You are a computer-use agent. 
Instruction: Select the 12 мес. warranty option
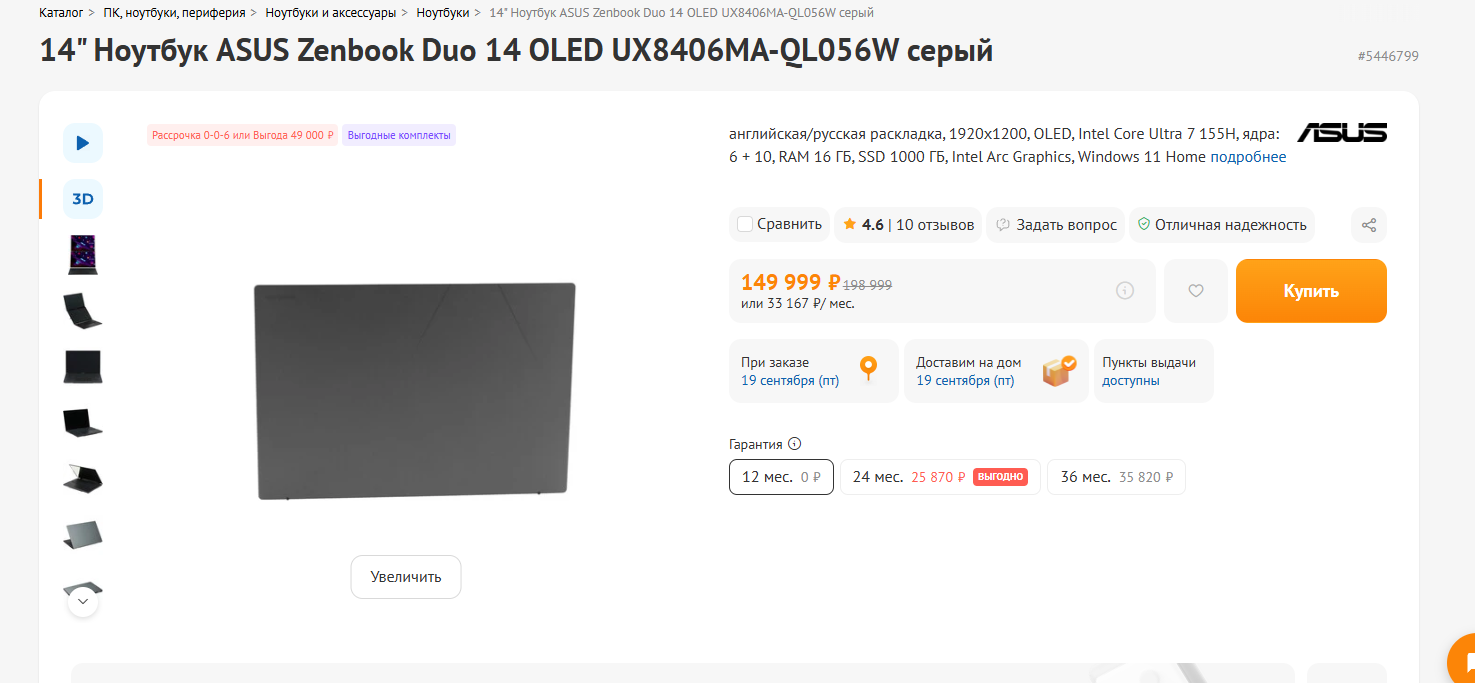coord(781,477)
